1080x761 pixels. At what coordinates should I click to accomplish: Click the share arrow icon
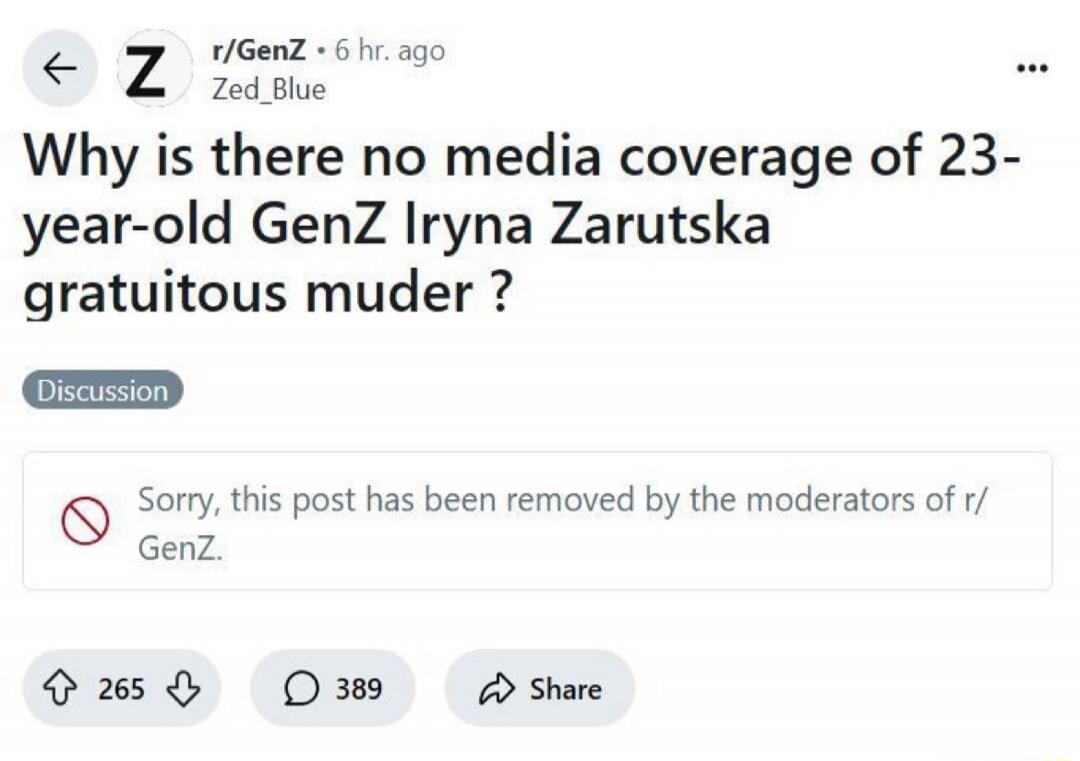(496, 688)
